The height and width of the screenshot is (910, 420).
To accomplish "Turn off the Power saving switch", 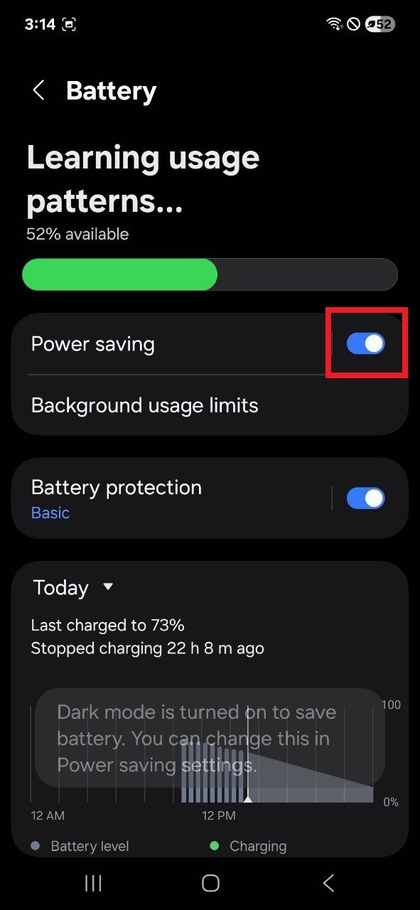I will click(365, 344).
